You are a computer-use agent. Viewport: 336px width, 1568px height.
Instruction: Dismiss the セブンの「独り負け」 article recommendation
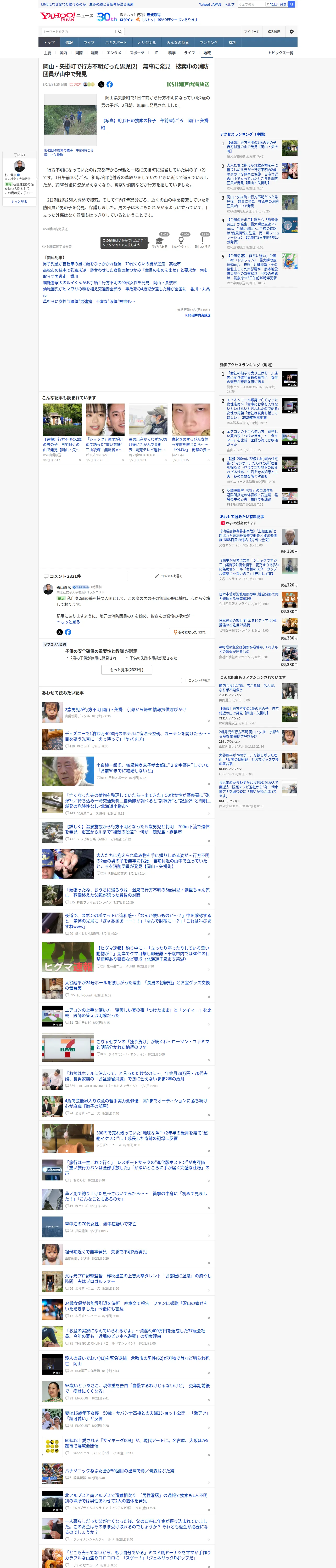[x=209, y=1060]
